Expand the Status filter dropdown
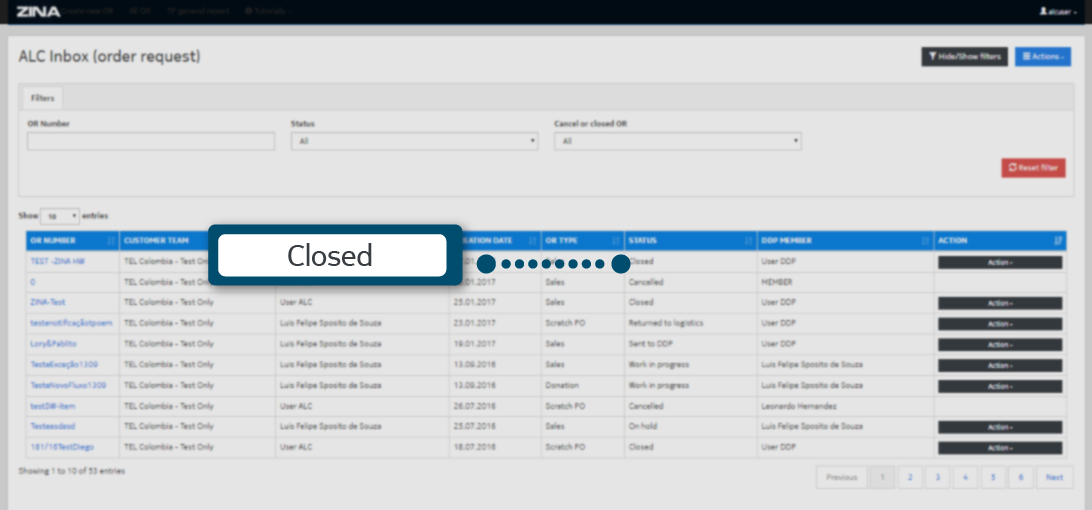1092x510 pixels. point(414,142)
